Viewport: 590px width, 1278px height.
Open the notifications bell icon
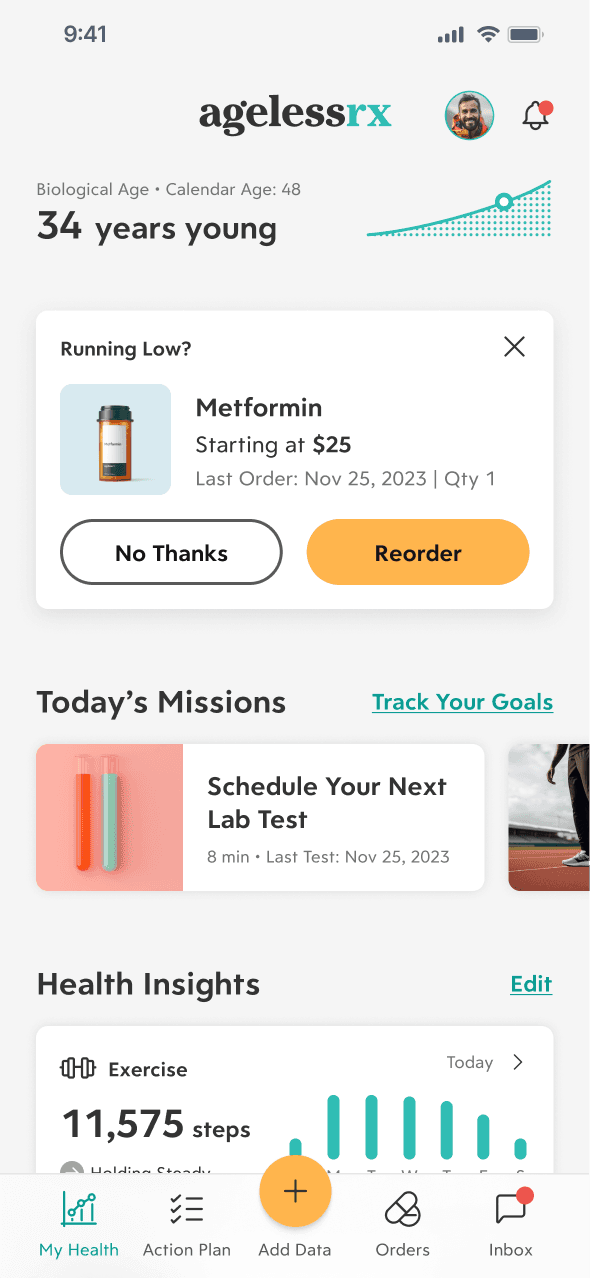[536, 115]
